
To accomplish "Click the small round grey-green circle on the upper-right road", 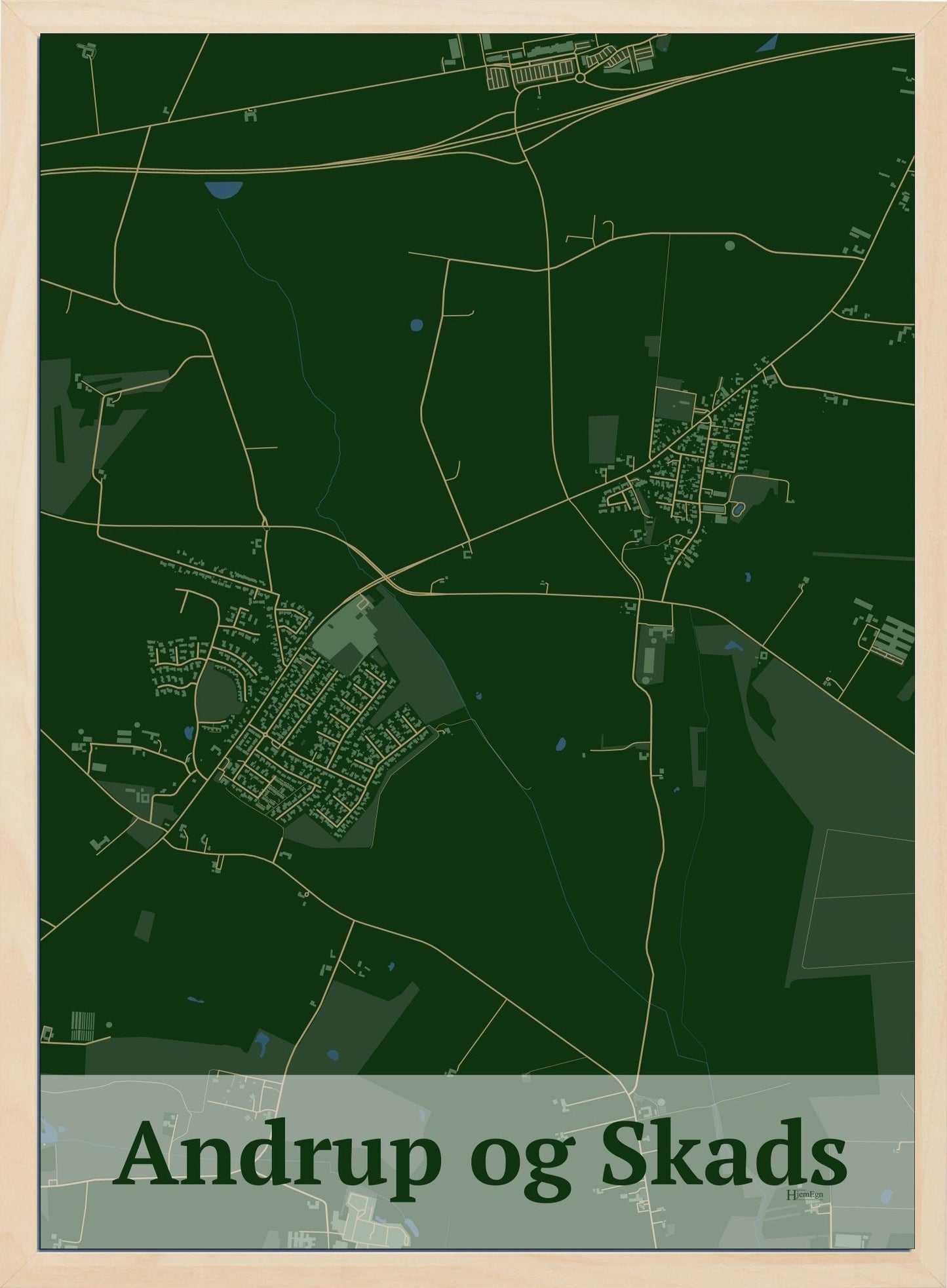I will [x=730, y=246].
